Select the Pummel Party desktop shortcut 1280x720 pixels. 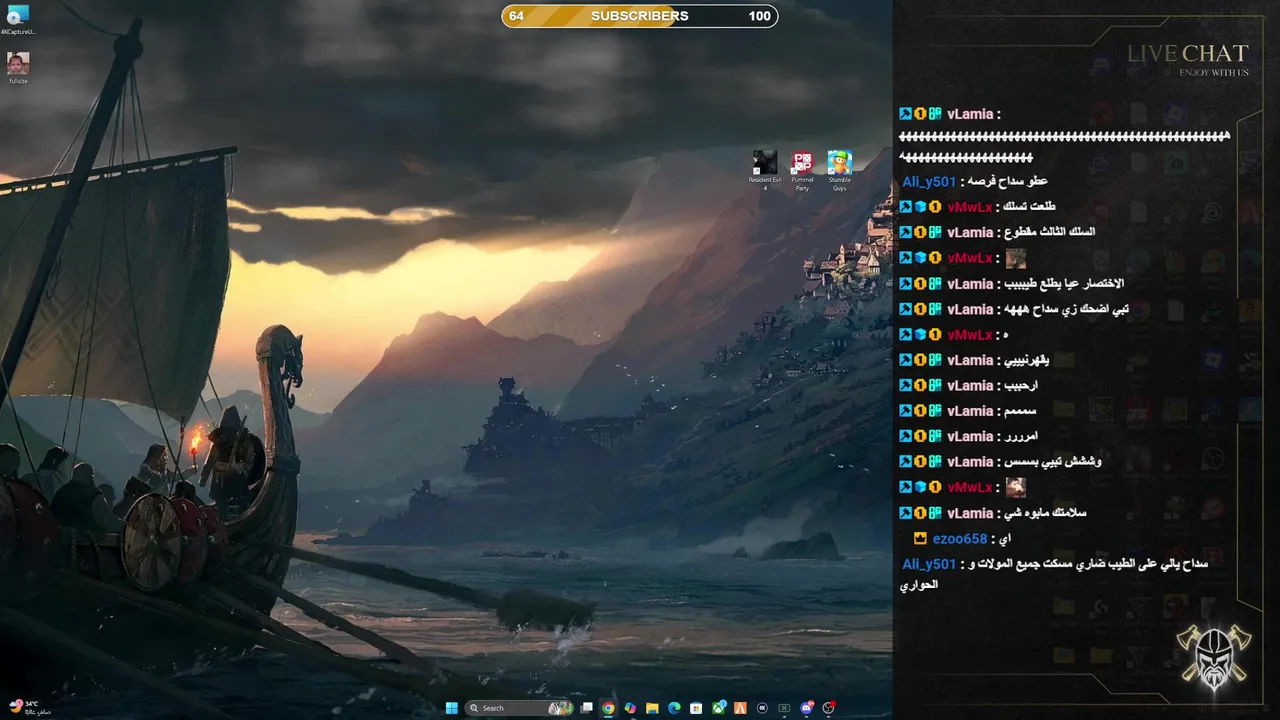802,170
